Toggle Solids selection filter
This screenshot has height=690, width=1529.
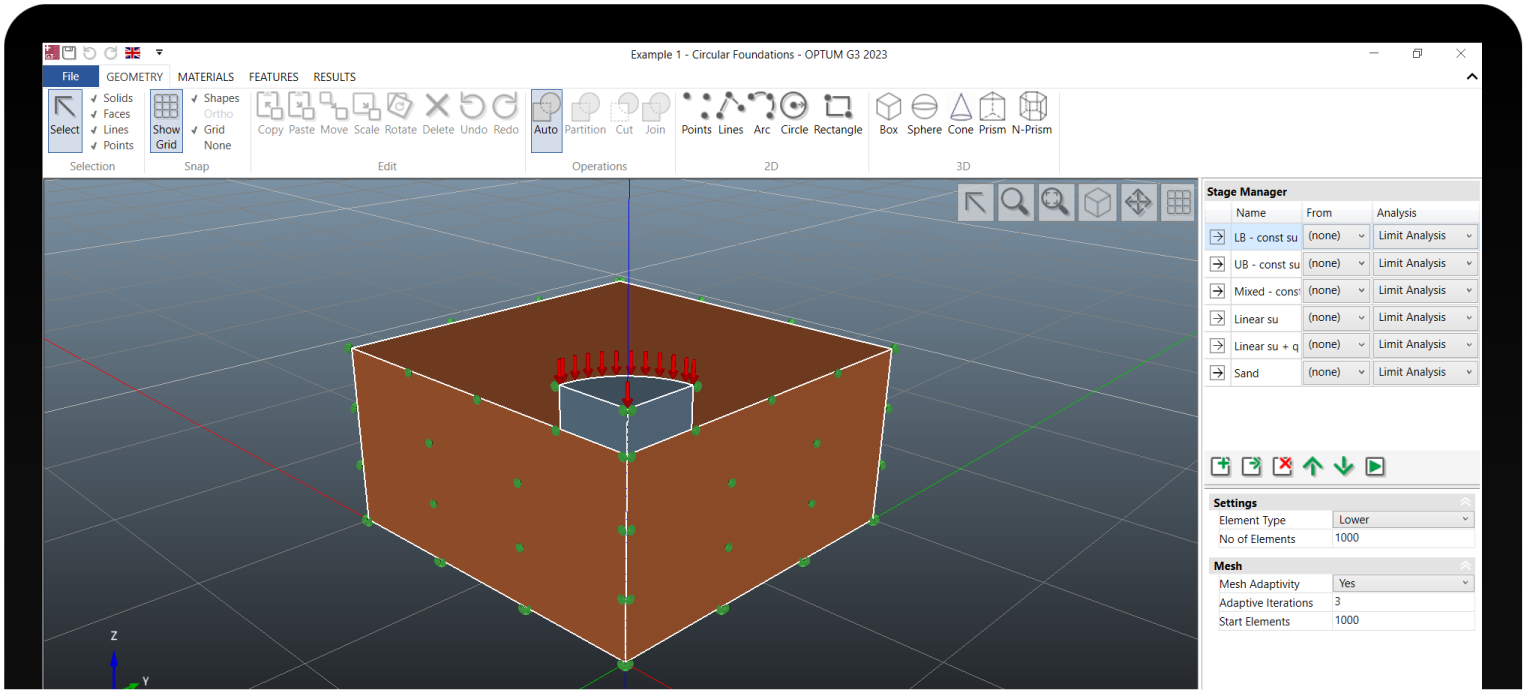(111, 98)
